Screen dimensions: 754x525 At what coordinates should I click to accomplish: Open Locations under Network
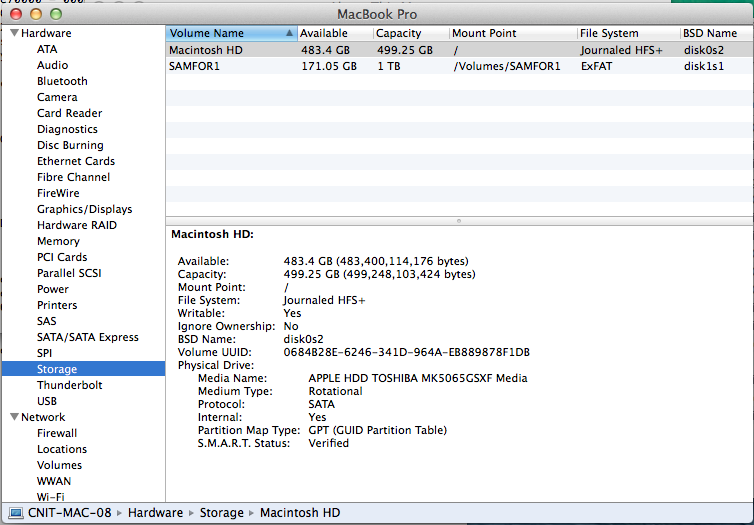(62, 449)
